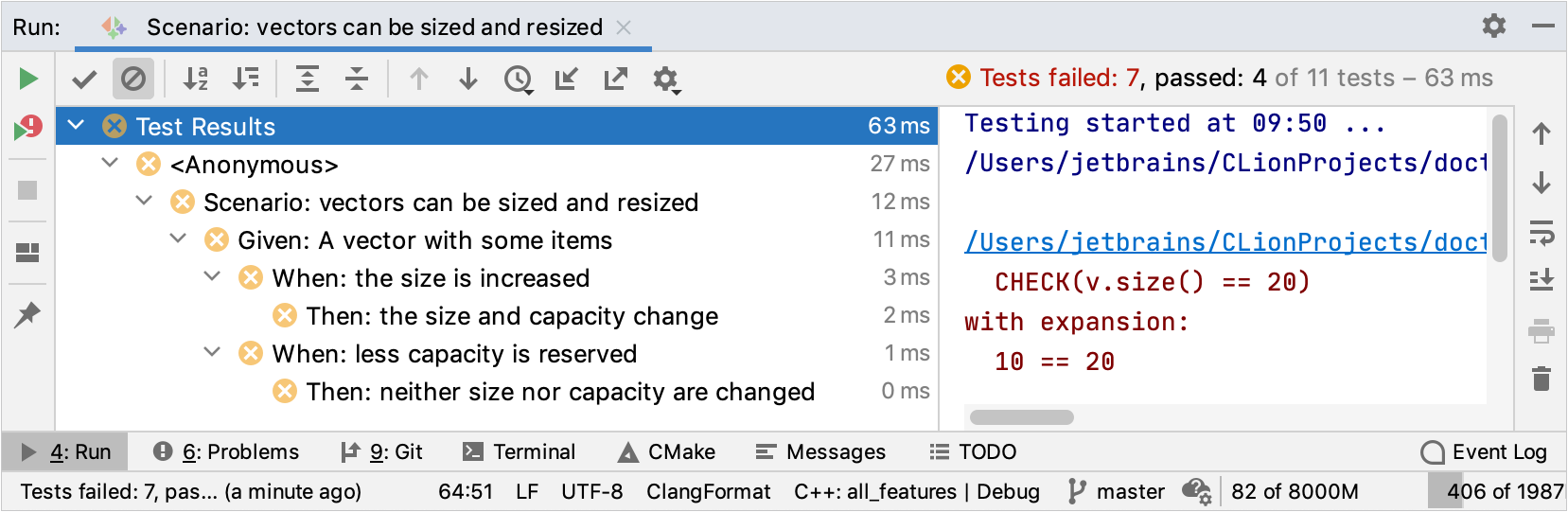Open test history clock icon
The height and width of the screenshot is (512, 1568).
coord(518,79)
